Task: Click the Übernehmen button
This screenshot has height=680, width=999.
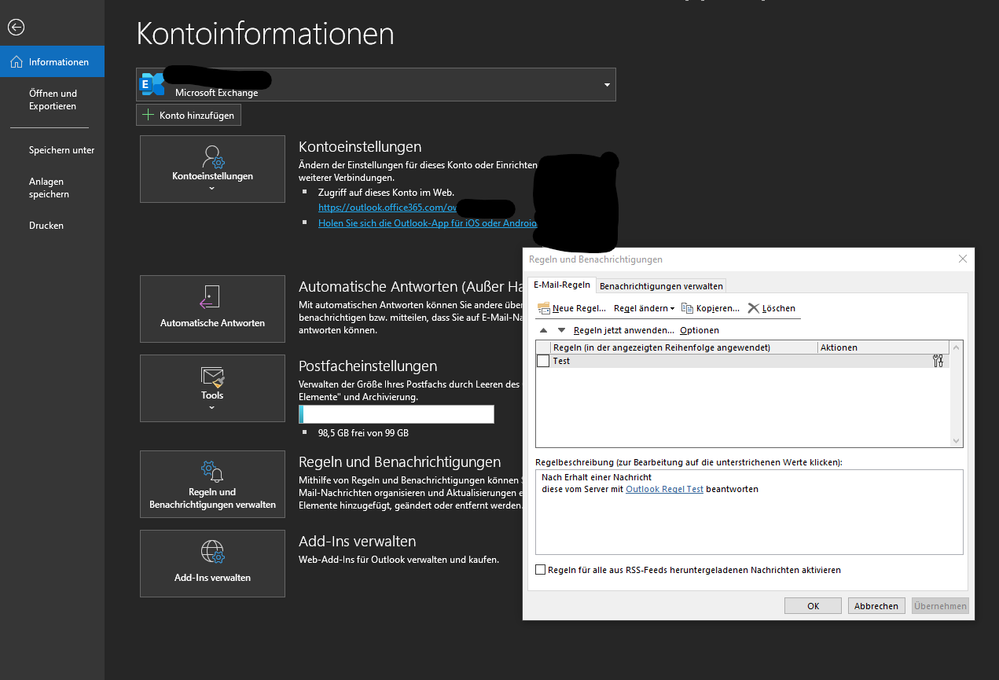Action: point(940,606)
